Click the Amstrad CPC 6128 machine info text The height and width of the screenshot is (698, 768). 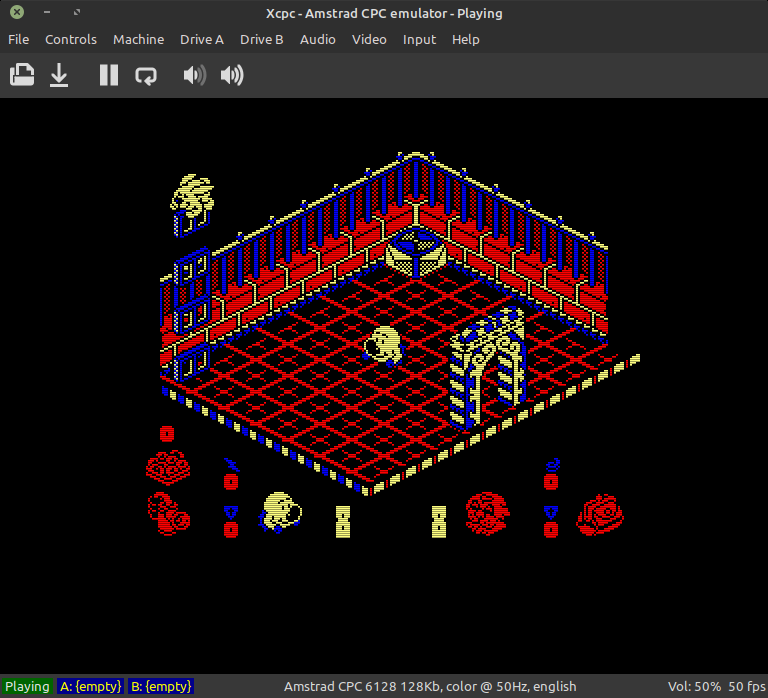(430, 686)
